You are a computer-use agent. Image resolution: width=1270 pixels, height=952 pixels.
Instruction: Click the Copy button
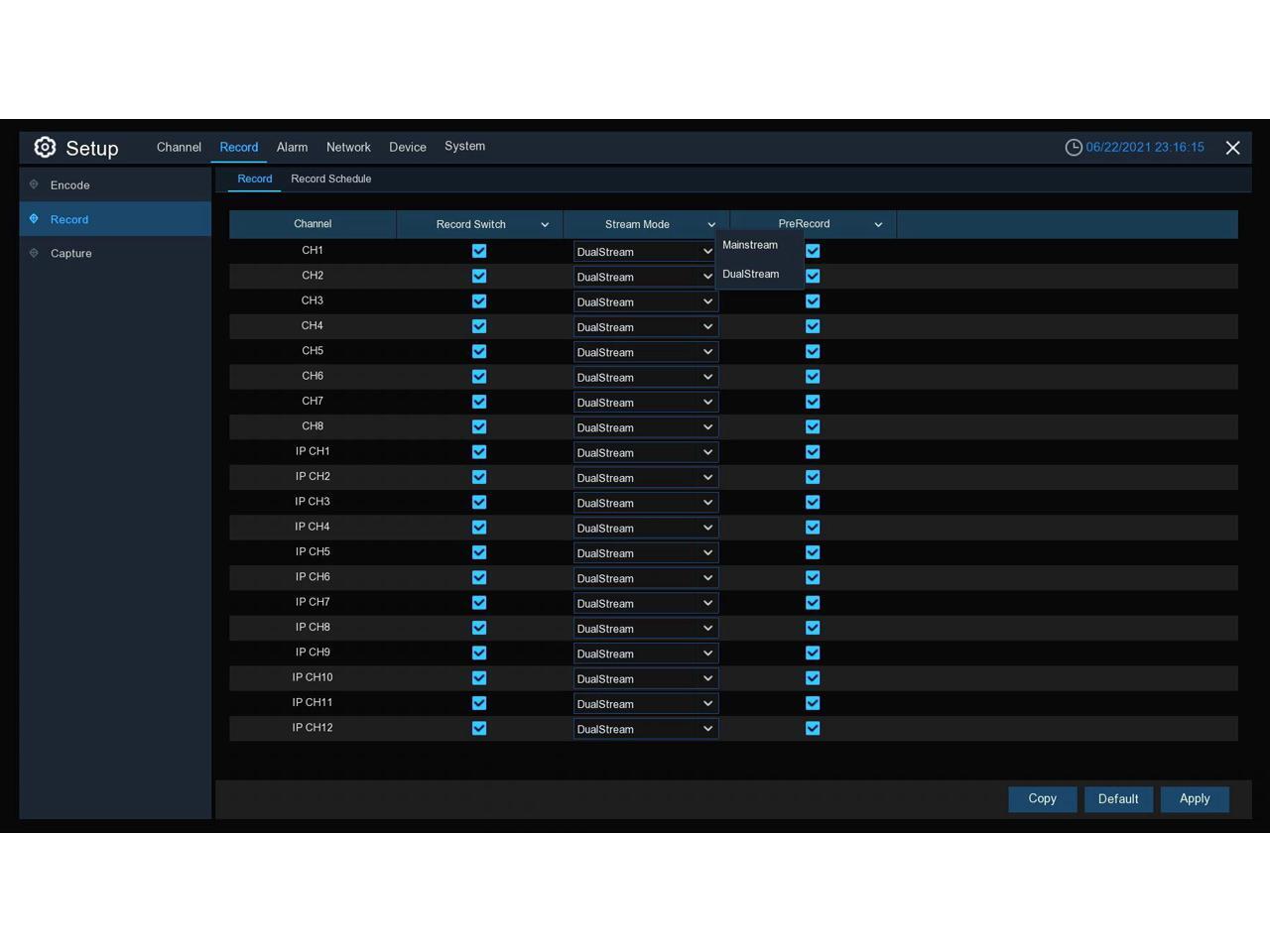click(1042, 799)
